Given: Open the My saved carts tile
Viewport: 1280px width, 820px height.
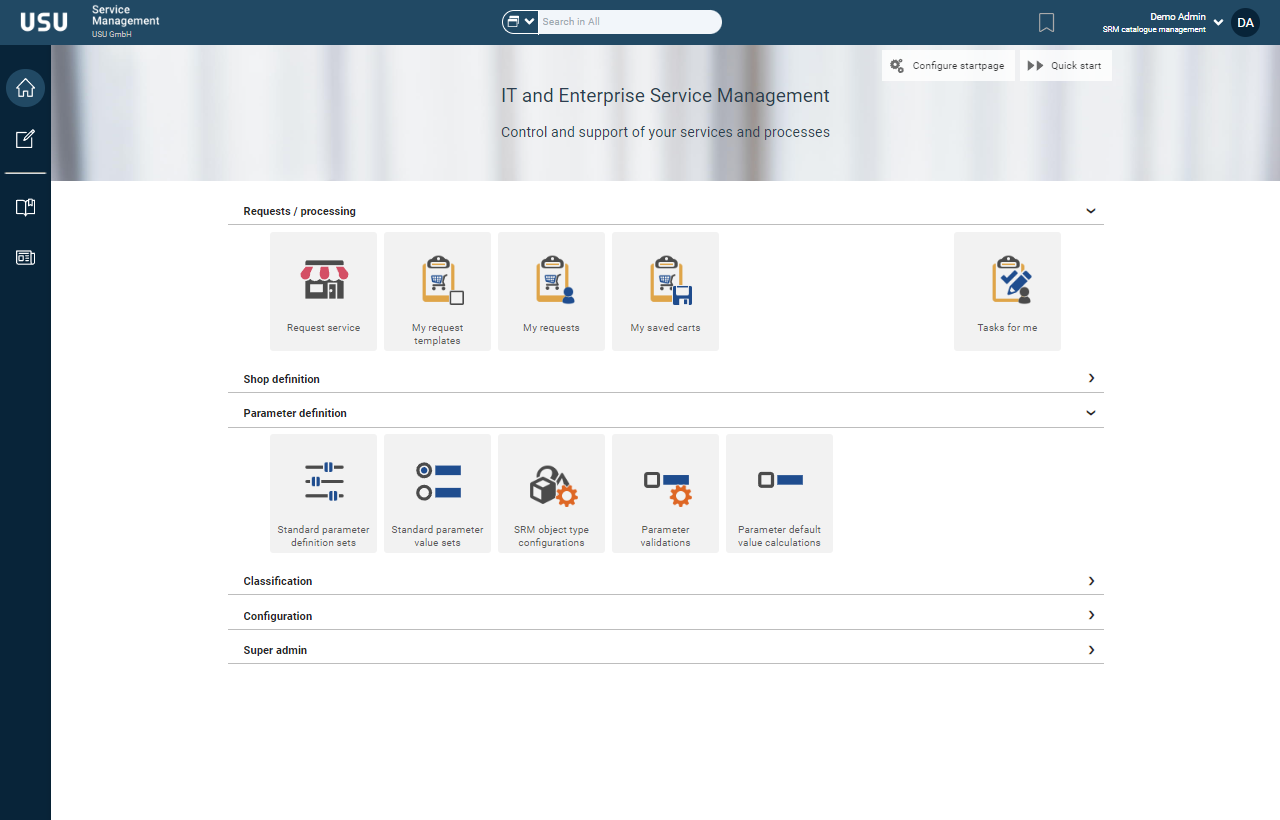Looking at the screenshot, I should pyautogui.click(x=665, y=291).
